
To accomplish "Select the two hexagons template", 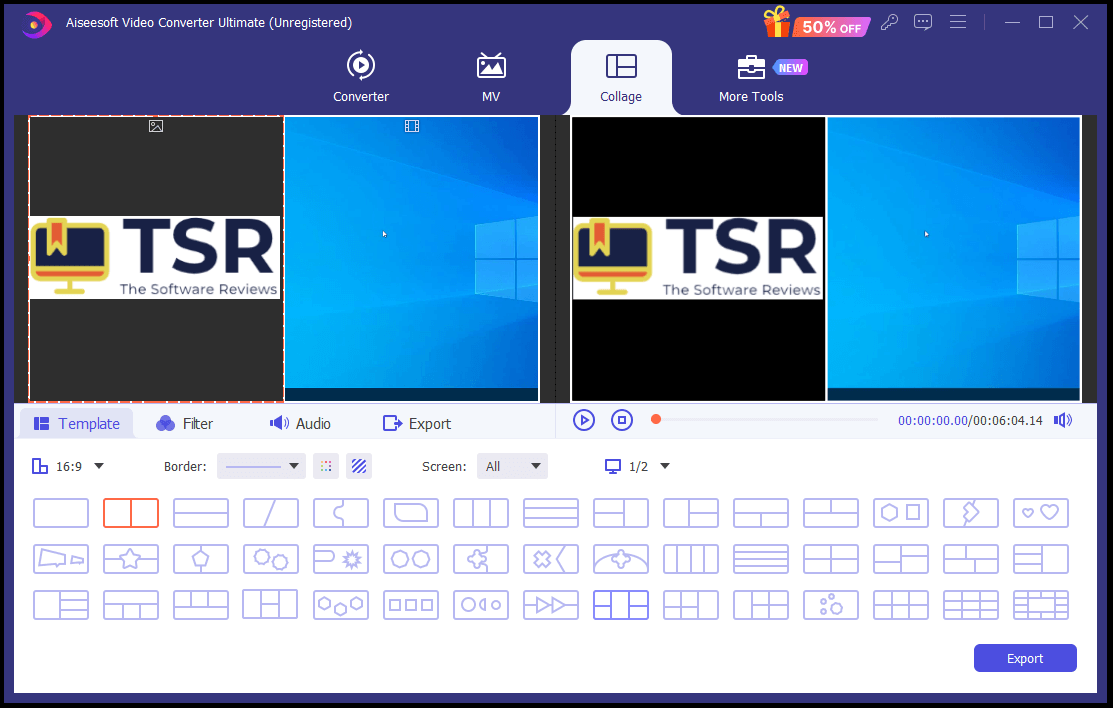I will [x=410, y=559].
